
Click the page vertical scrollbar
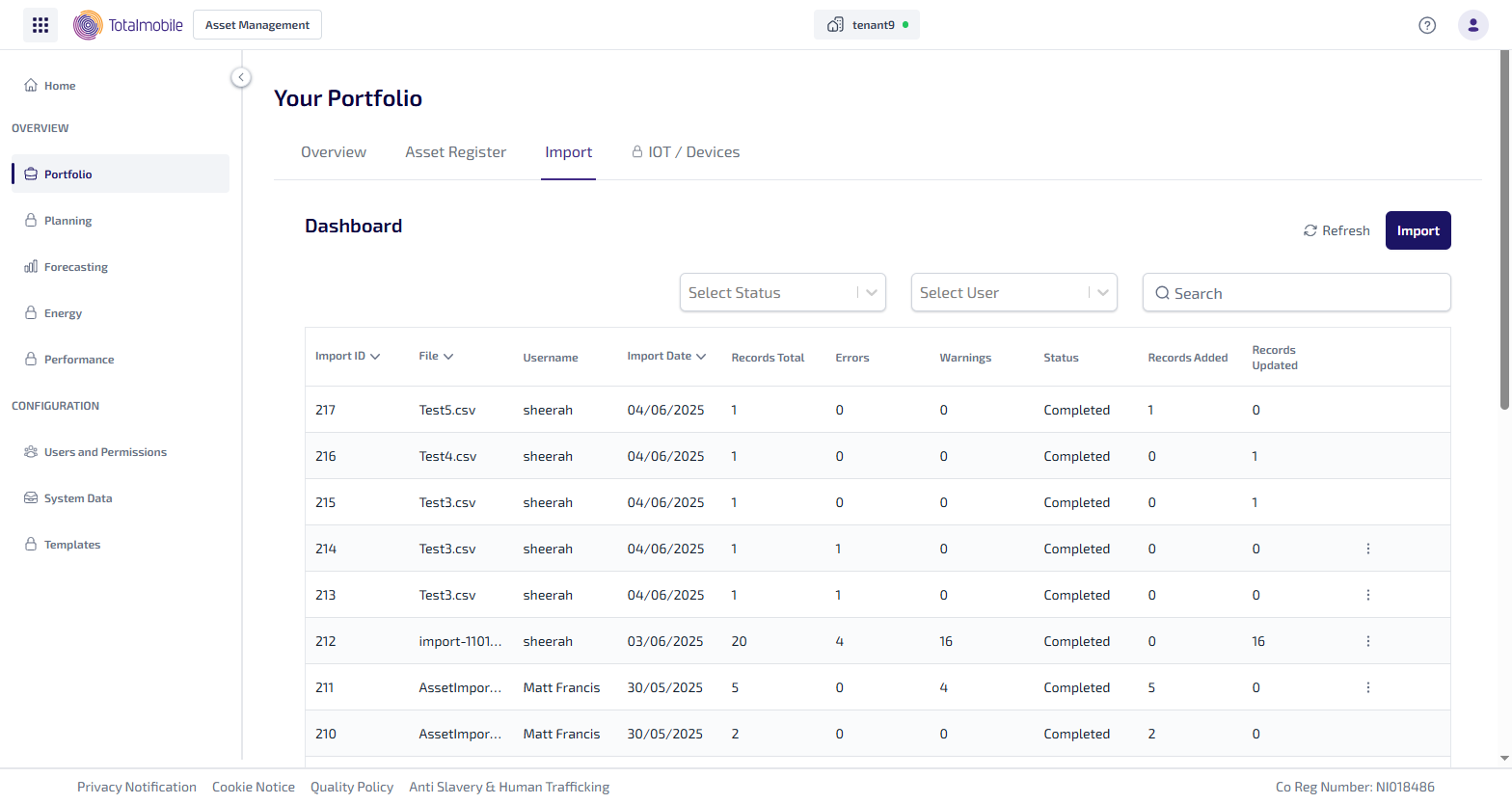1504,231
